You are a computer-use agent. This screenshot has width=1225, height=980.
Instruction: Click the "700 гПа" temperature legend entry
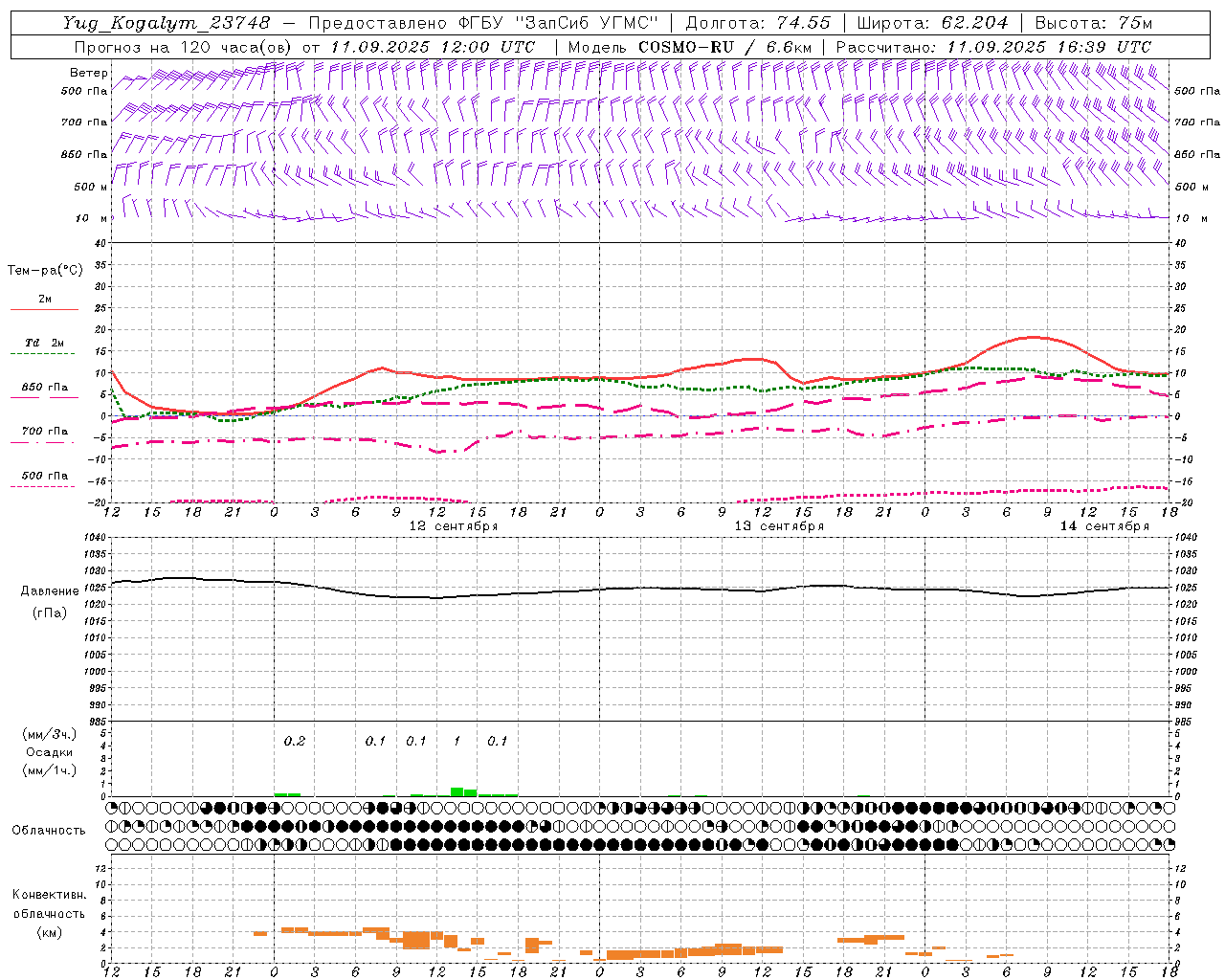pyautogui.click(x=45, y=432)
